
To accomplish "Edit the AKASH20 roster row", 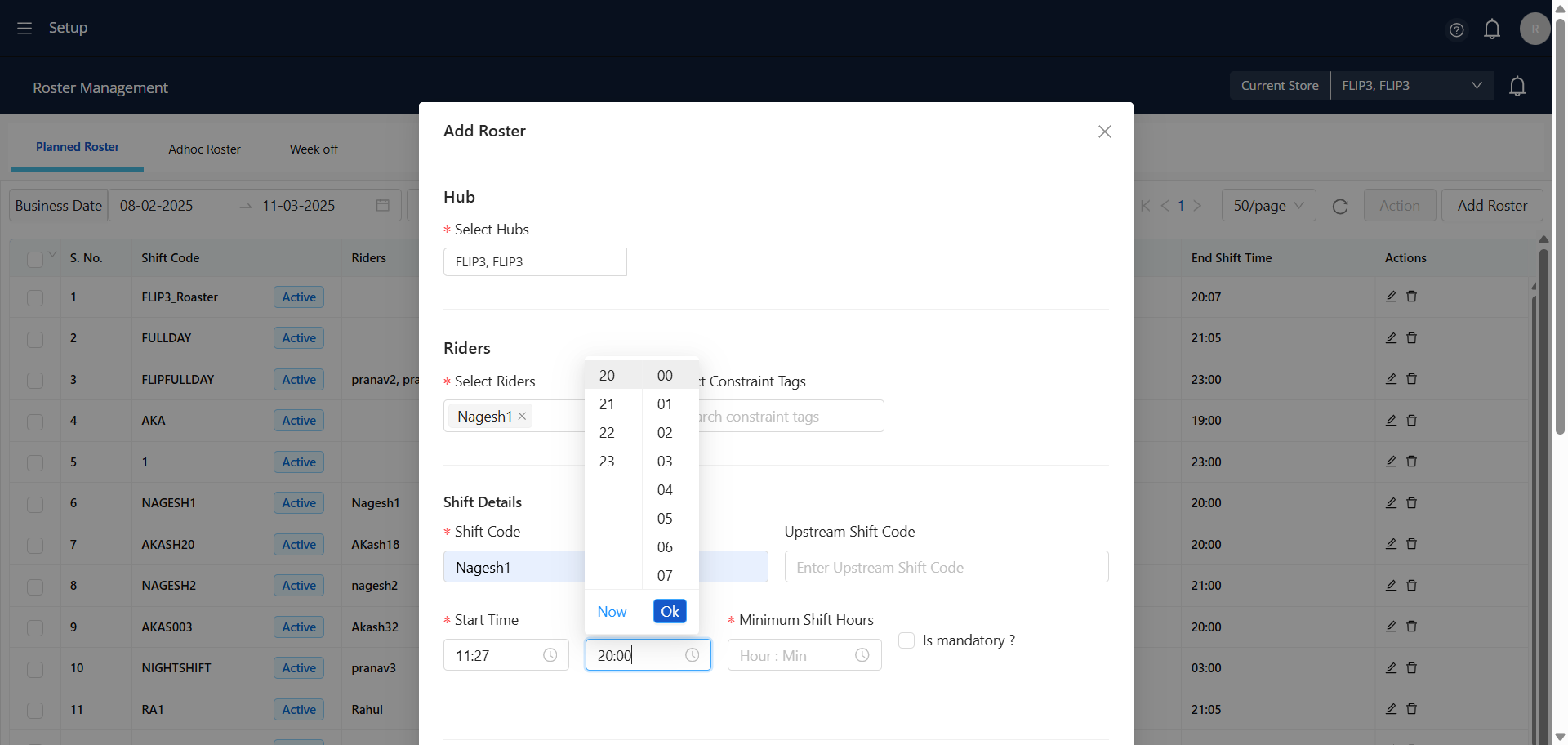I will 1391,544.
